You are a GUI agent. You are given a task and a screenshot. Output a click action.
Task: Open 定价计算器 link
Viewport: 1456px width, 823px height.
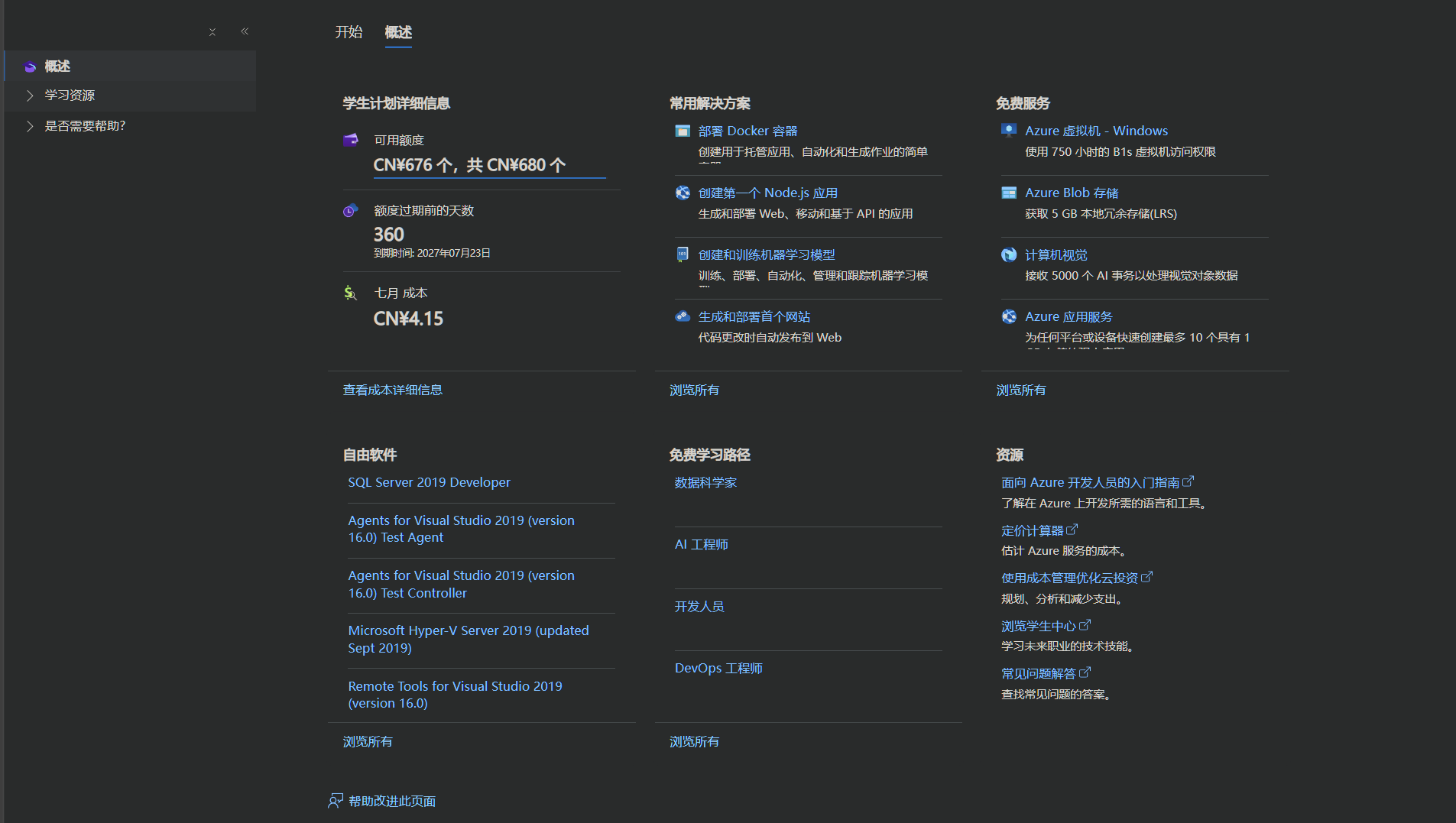[1033, 530]
